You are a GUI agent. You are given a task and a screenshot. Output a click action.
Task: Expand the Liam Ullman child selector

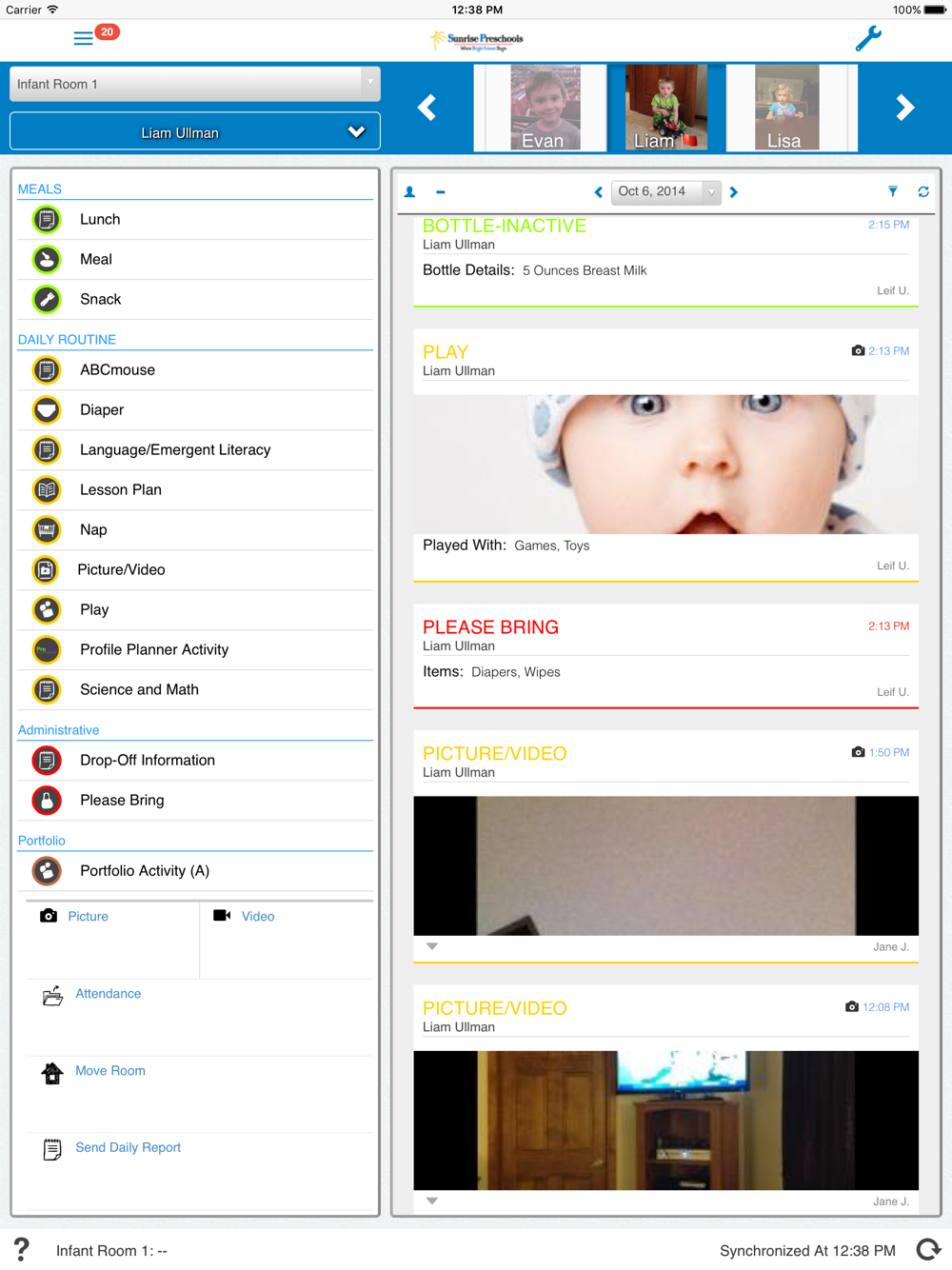click(x=194, y=132)
